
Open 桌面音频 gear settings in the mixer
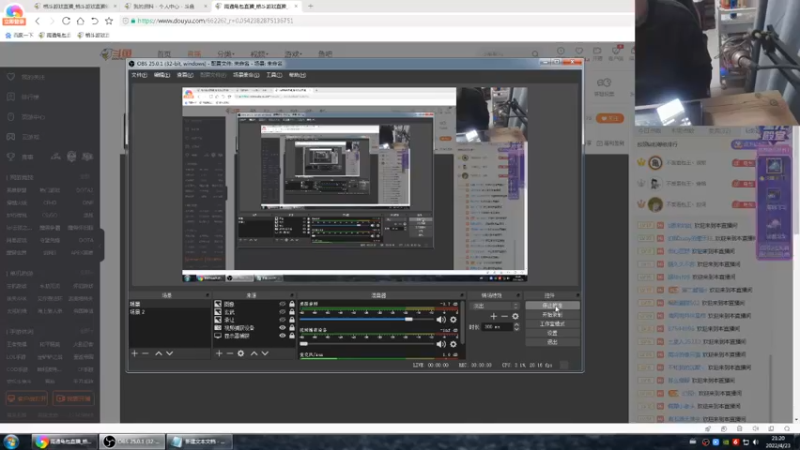click(x=453, y=320)
